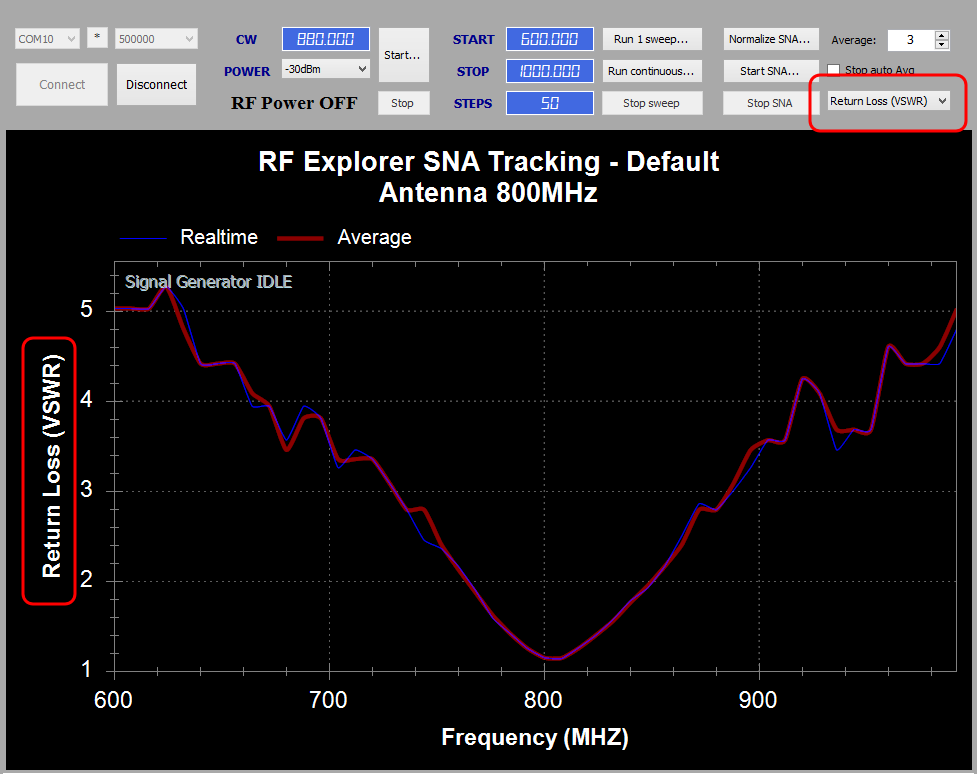Click the 600 frequency axis tick label
The width and height of the screenshot is (977, 774).
tap(113, 700)
